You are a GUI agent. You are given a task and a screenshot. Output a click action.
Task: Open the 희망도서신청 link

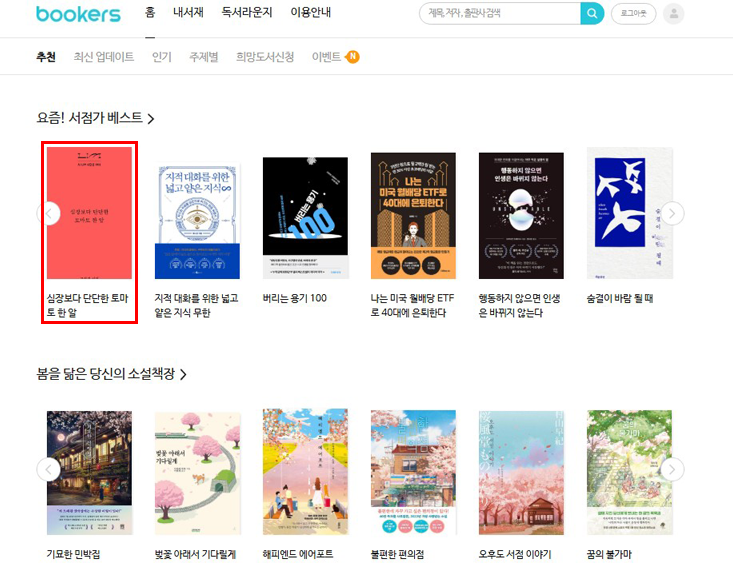coord(265,57)
